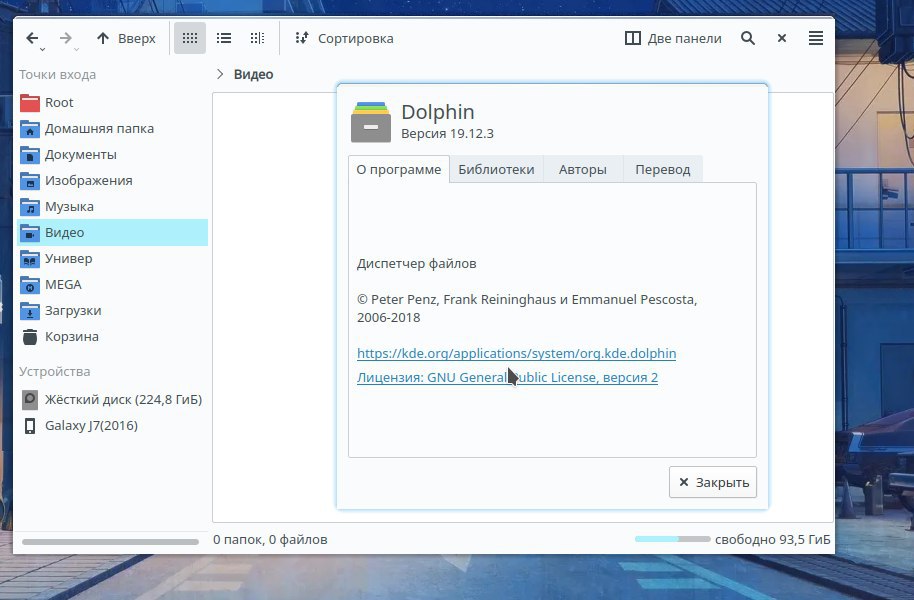The width and height of the screenshot is (914, 600).
Task: Click the hard disk drive icon
Action: [30, 399]
